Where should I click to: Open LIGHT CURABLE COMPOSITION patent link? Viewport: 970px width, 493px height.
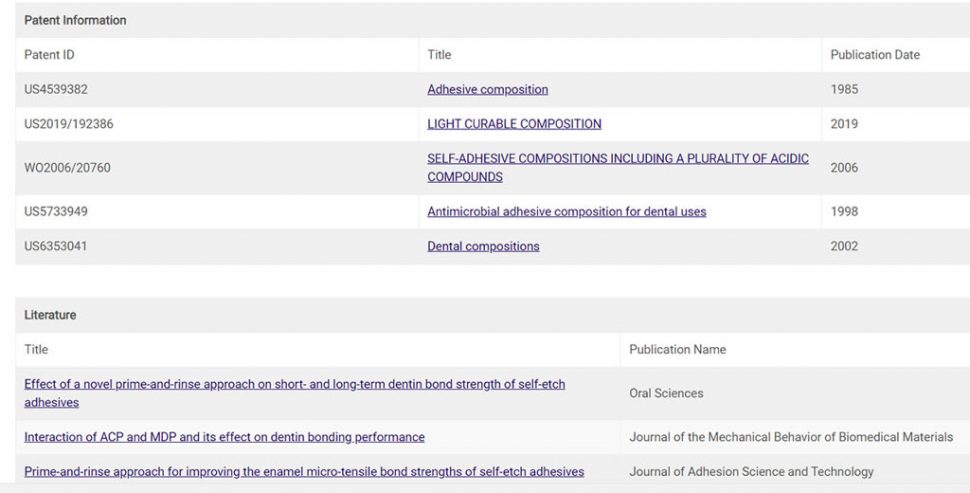pos(514,124)
